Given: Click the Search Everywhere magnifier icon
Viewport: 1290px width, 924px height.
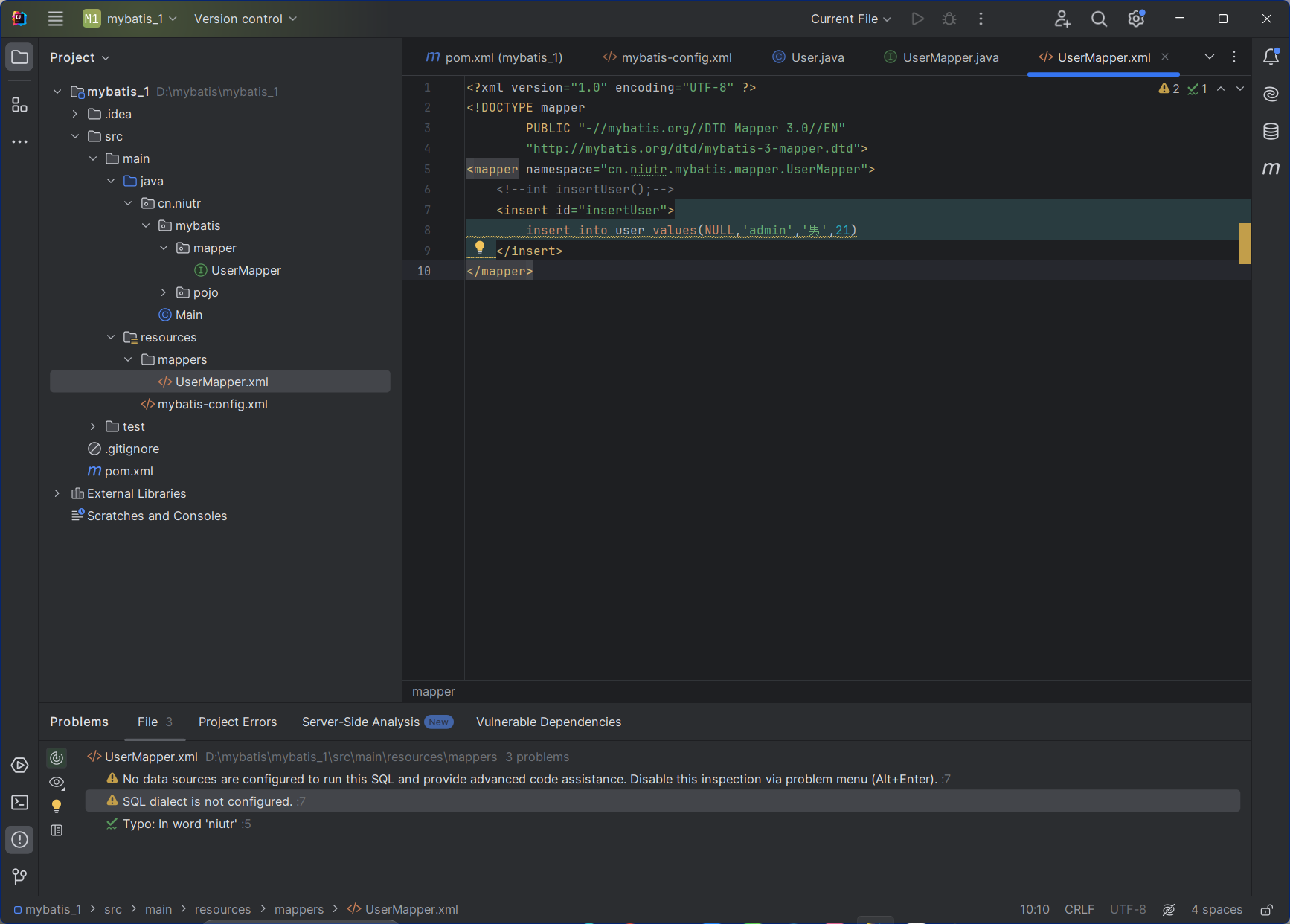Looking at the screenshot, I should point(1099,19).
